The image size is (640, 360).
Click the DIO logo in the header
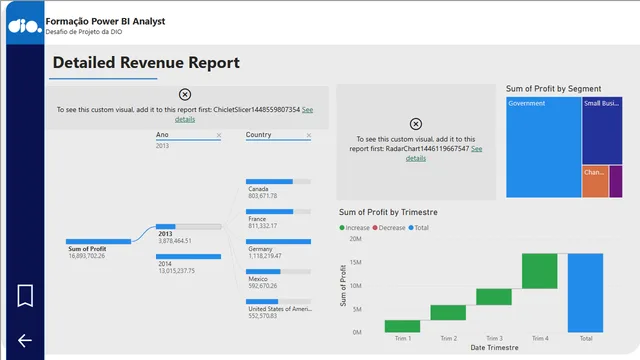[25, 26]
